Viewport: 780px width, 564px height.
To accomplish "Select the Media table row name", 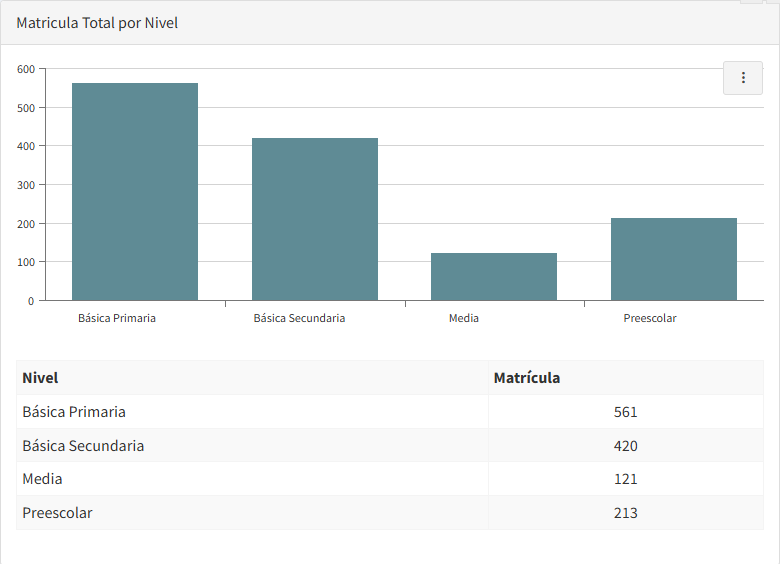I will point(43,479).
